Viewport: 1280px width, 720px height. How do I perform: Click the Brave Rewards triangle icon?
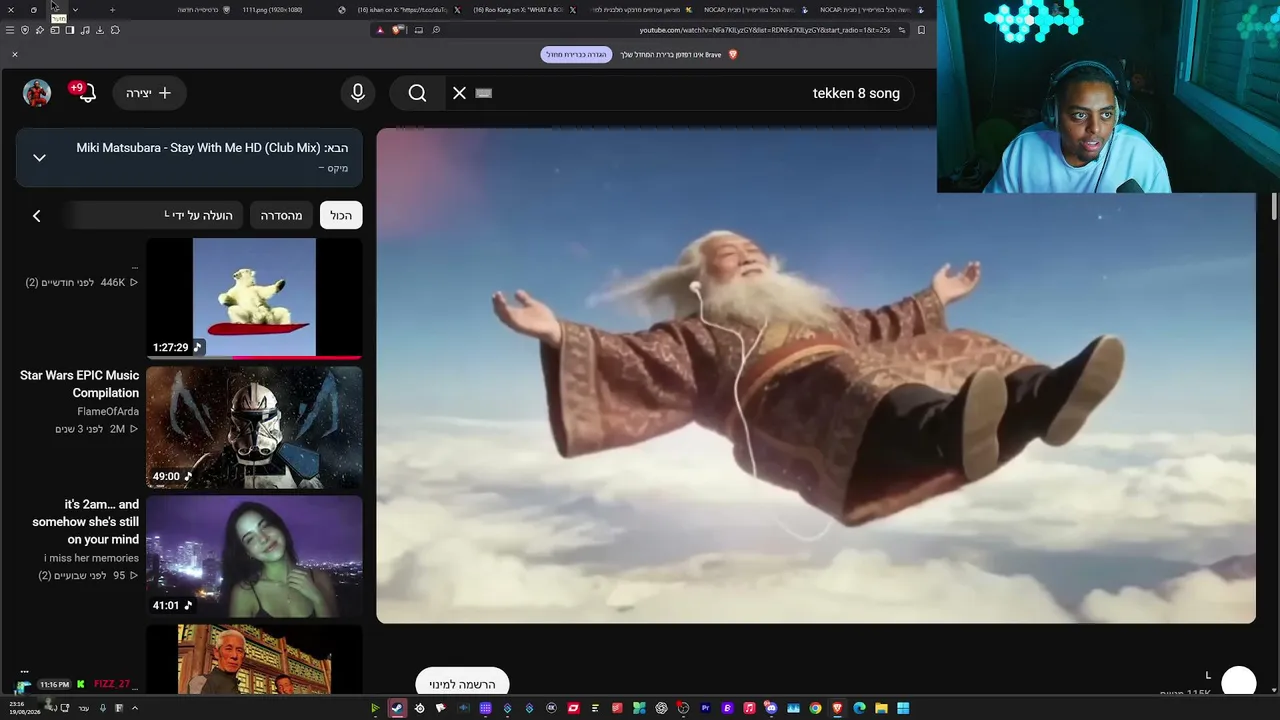380,30
